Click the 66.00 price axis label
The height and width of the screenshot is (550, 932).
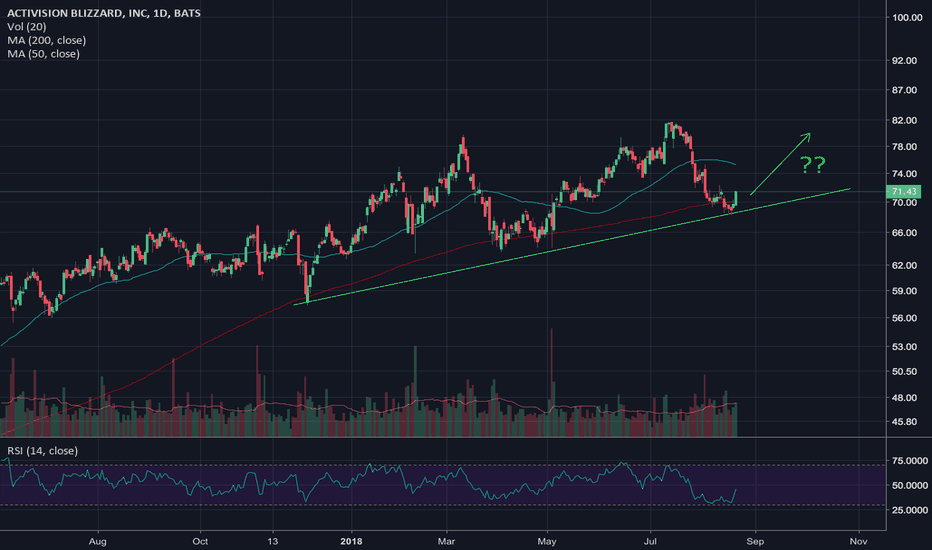click(905, 233)
